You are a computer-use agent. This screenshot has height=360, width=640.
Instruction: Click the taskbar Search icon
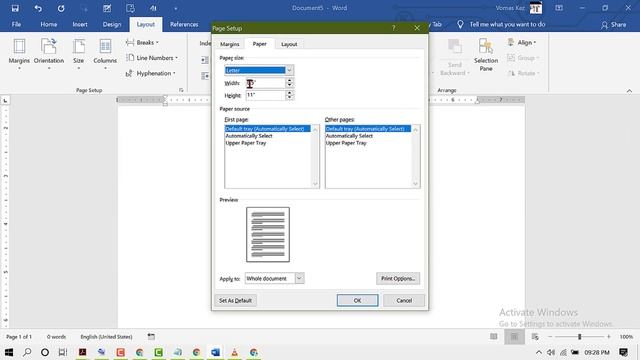coord(27,352)
